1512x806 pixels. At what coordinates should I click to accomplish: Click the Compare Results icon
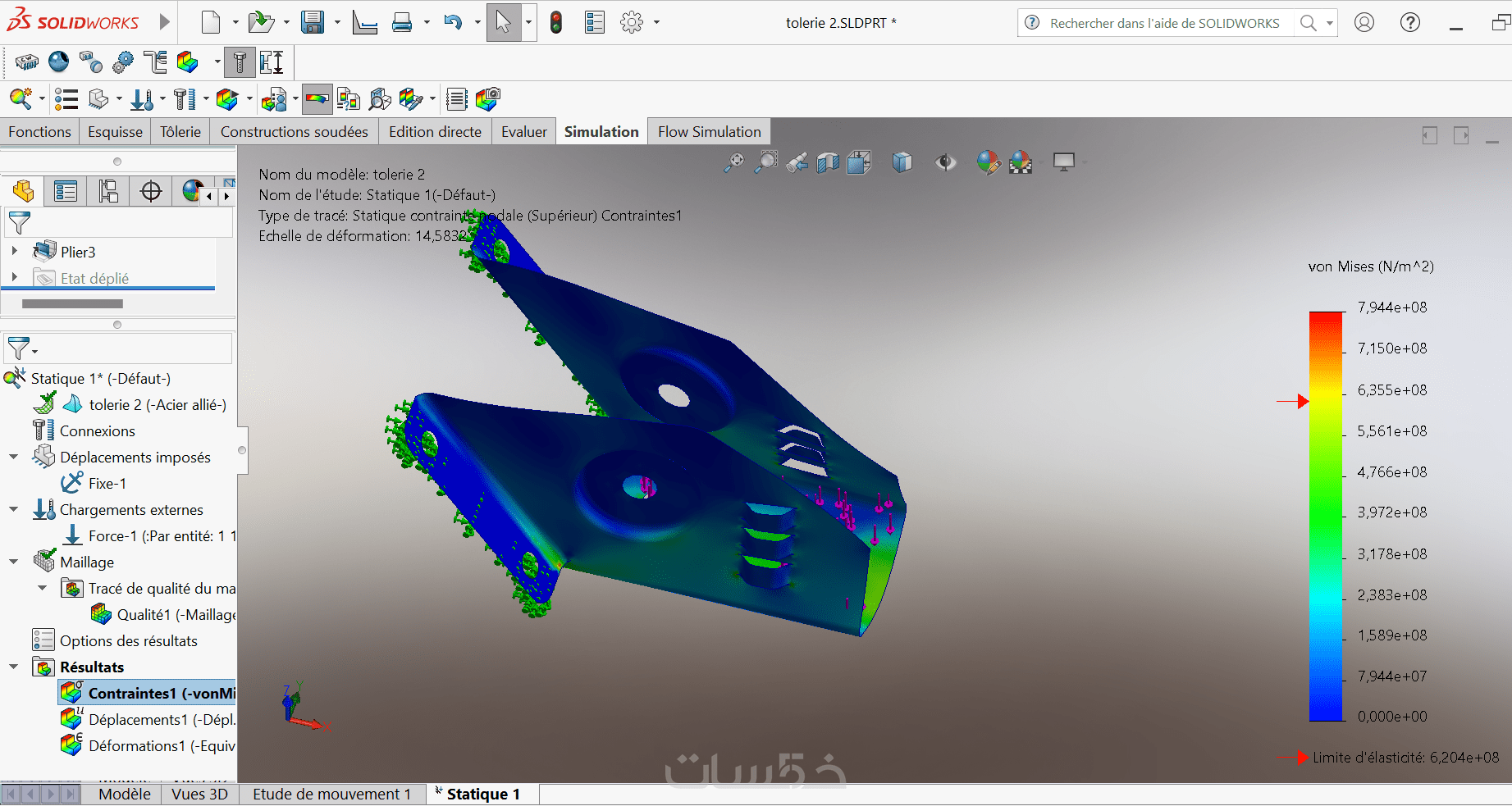[349, 99]
